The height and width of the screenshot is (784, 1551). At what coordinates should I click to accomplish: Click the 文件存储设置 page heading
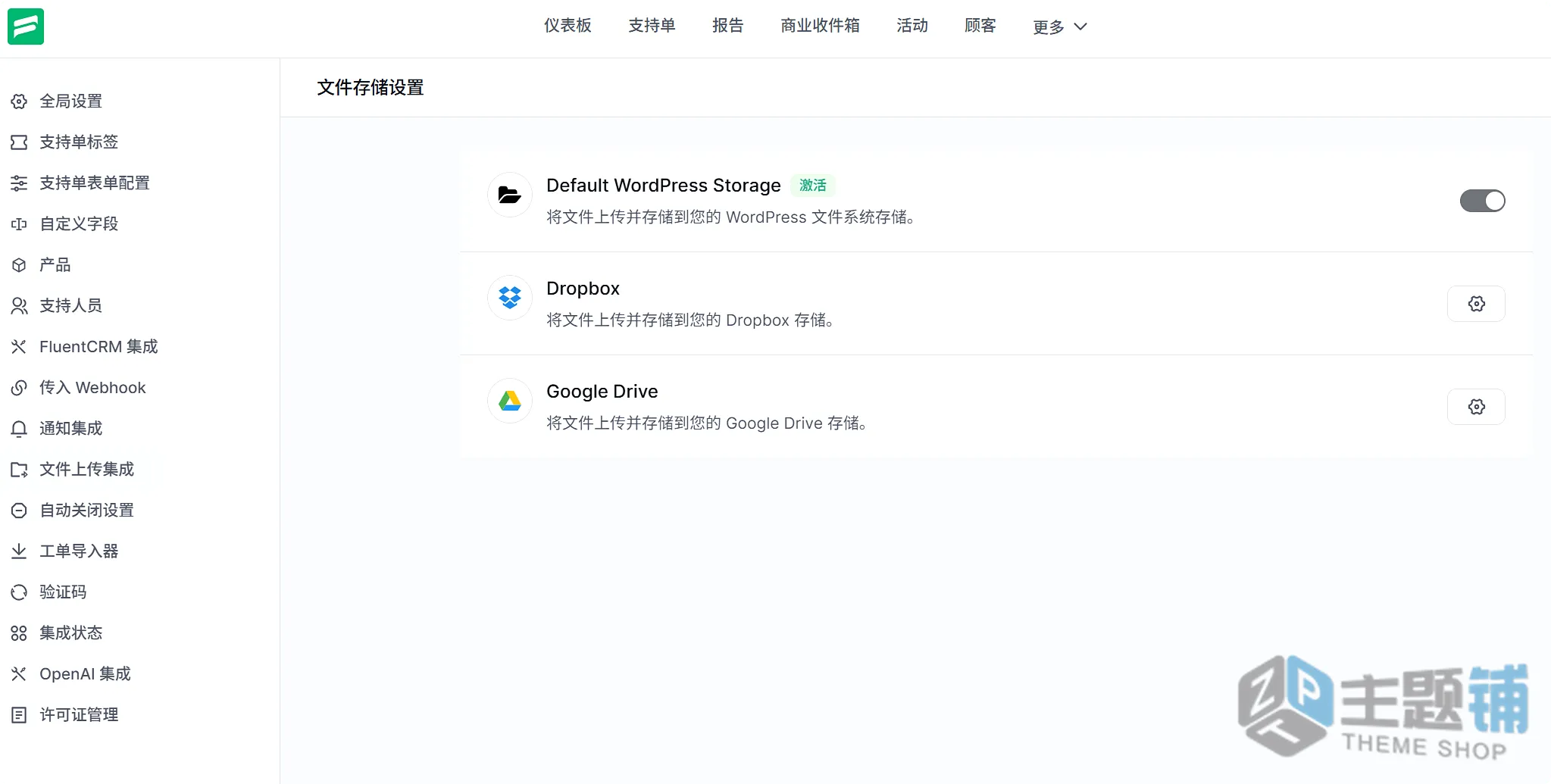371,88
